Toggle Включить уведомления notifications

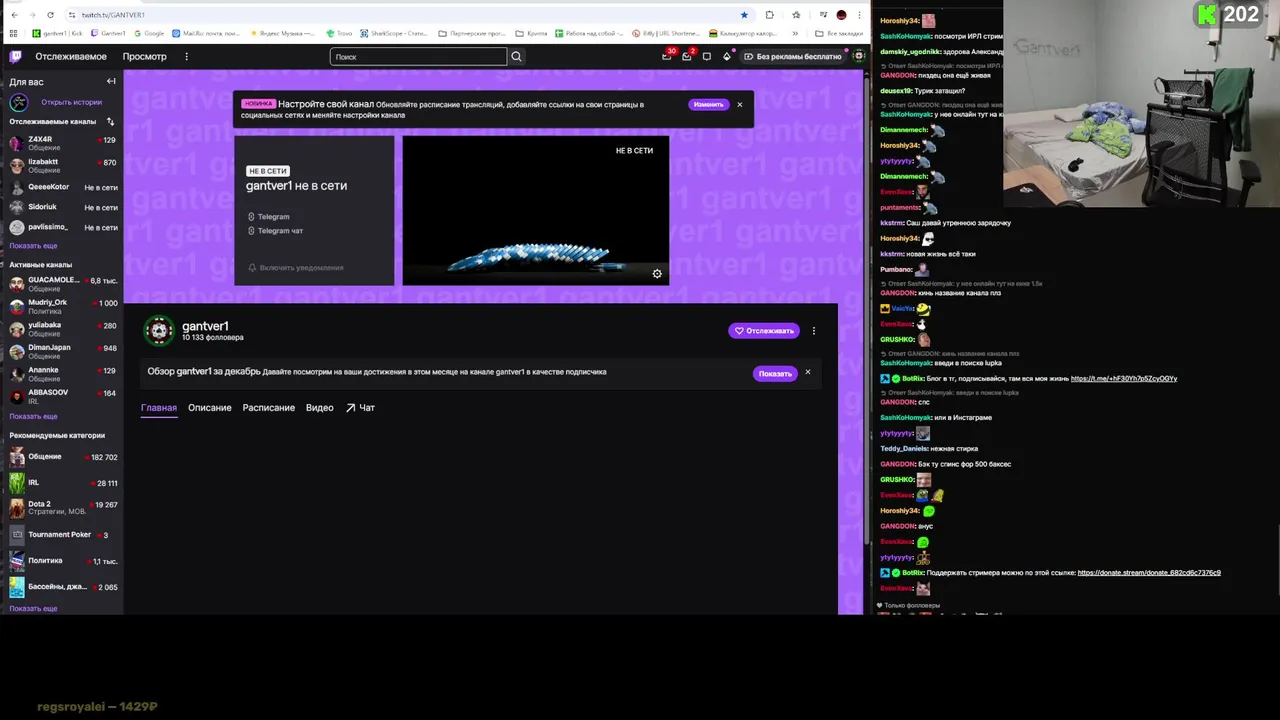pyautogui.click(x=295, y=267)
